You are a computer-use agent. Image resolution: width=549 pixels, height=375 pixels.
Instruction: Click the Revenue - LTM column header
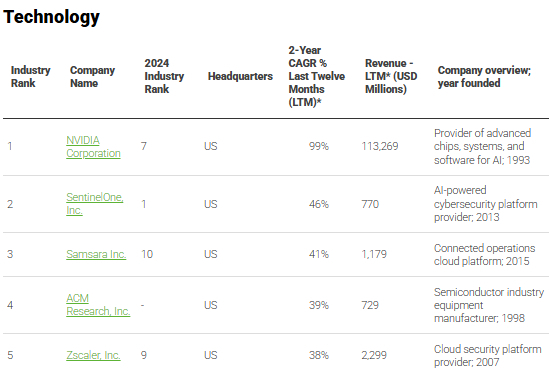click(x=391, y=76)
